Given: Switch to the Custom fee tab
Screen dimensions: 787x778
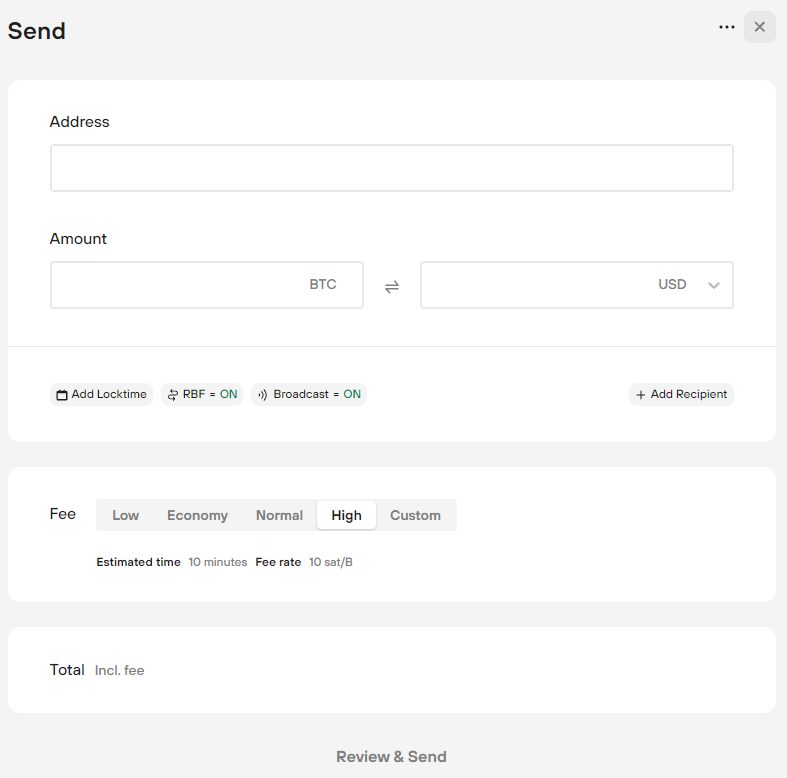Looking at the screenshot, I should click(x=415, y=515).
